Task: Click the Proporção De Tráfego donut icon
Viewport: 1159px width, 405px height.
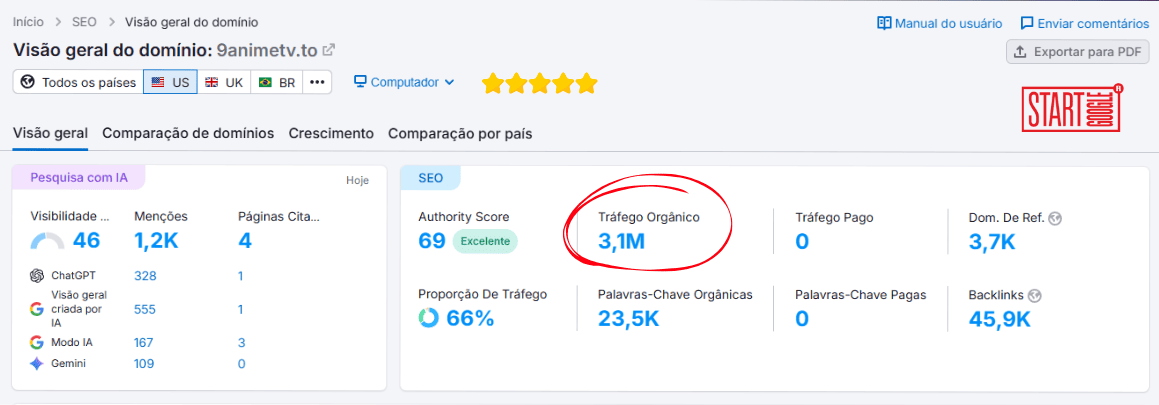Action: [429, 319]
